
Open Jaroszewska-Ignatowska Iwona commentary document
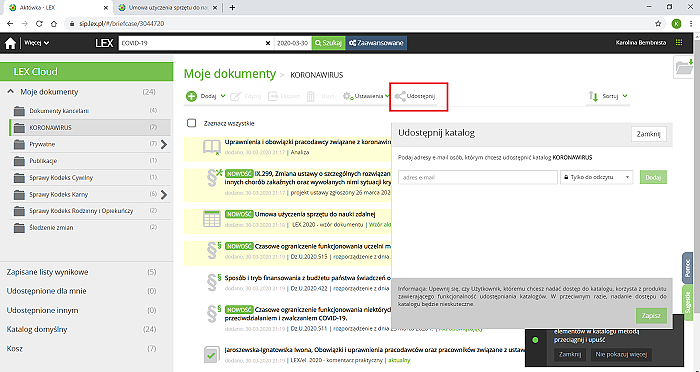point(375,350)
